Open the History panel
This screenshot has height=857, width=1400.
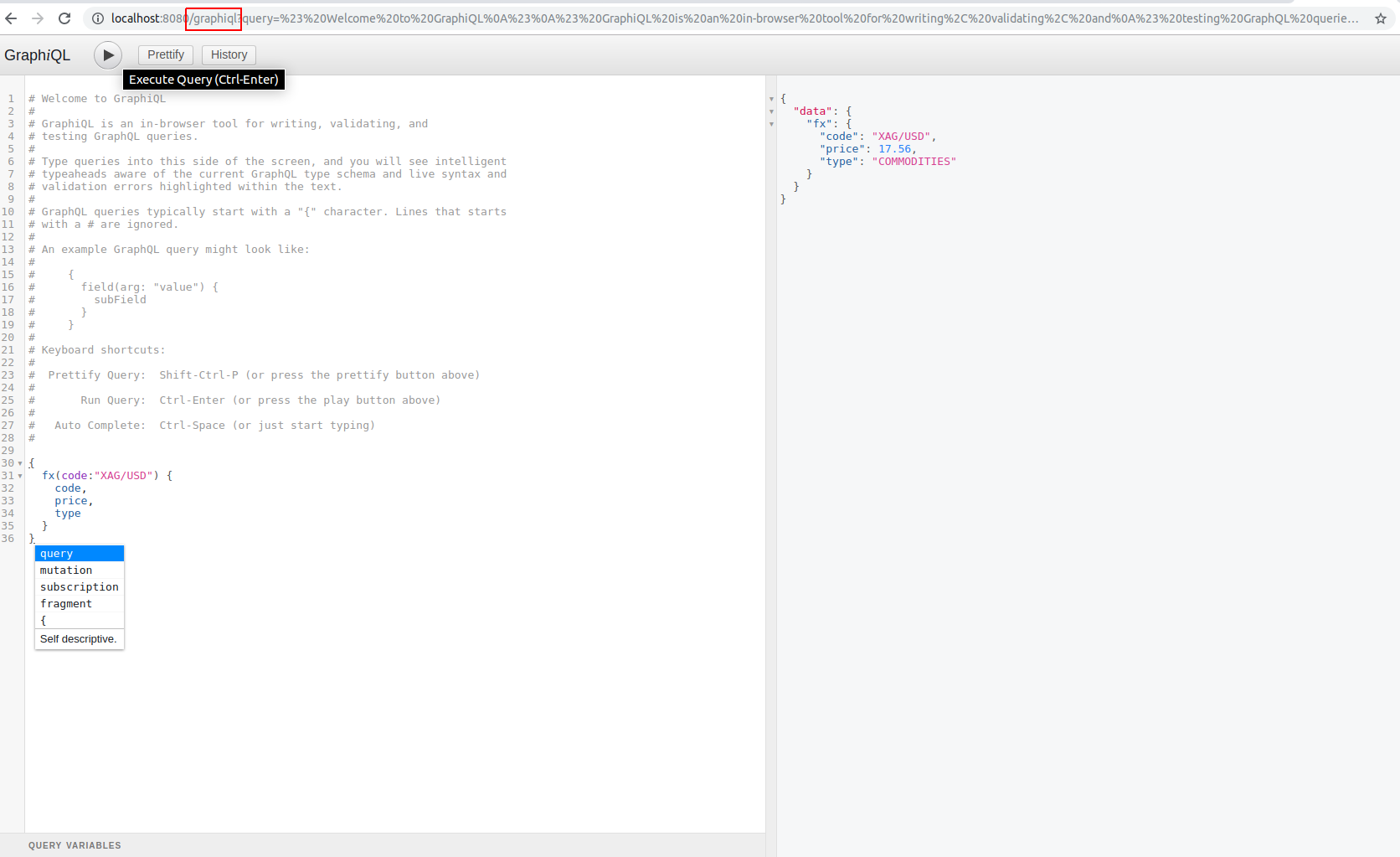pyautogui.click(x=229, y=54)
